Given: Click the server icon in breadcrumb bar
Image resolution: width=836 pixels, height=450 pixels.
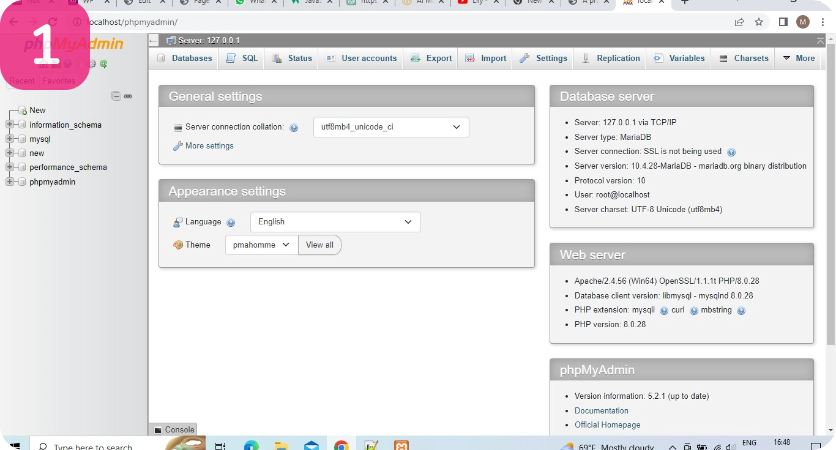Looking at the screenshot, I should [x=171, y=41].
